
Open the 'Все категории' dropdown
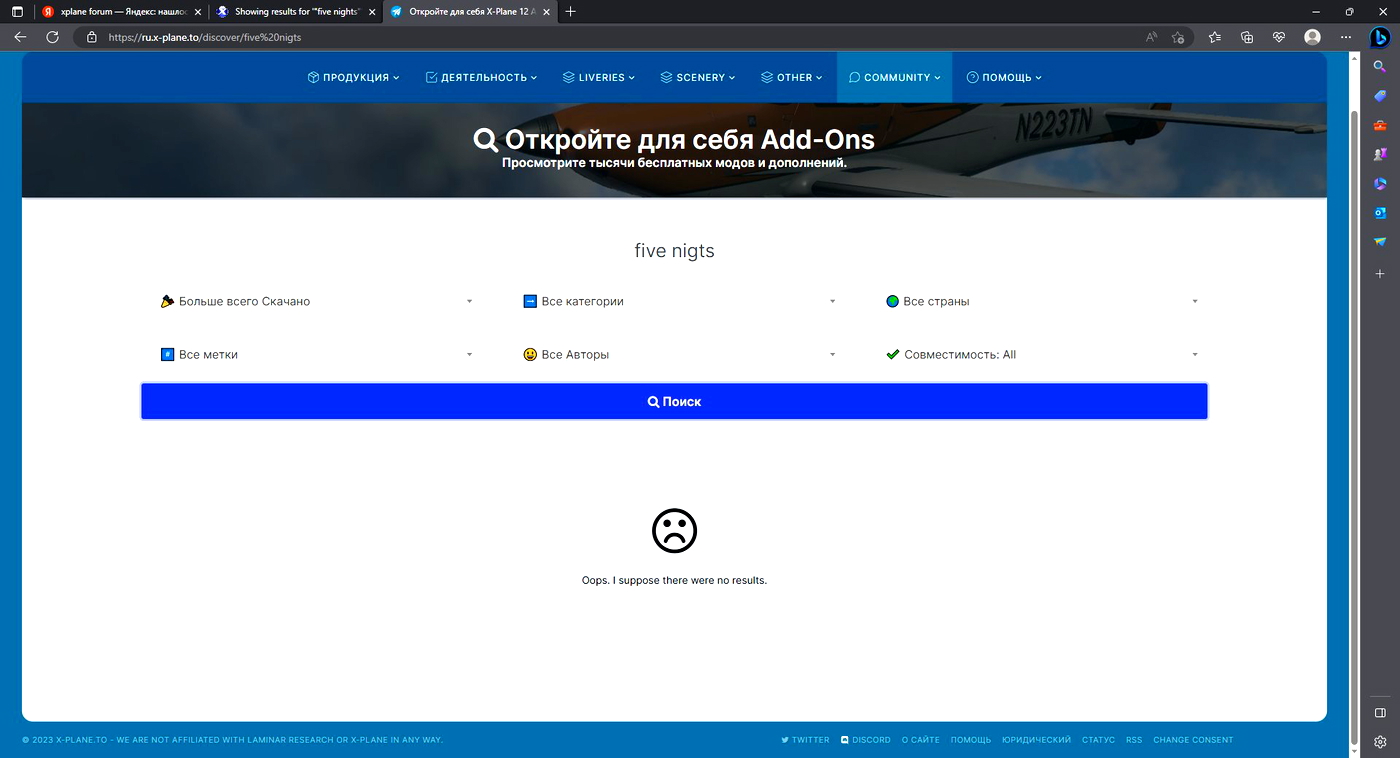point(679,301)
